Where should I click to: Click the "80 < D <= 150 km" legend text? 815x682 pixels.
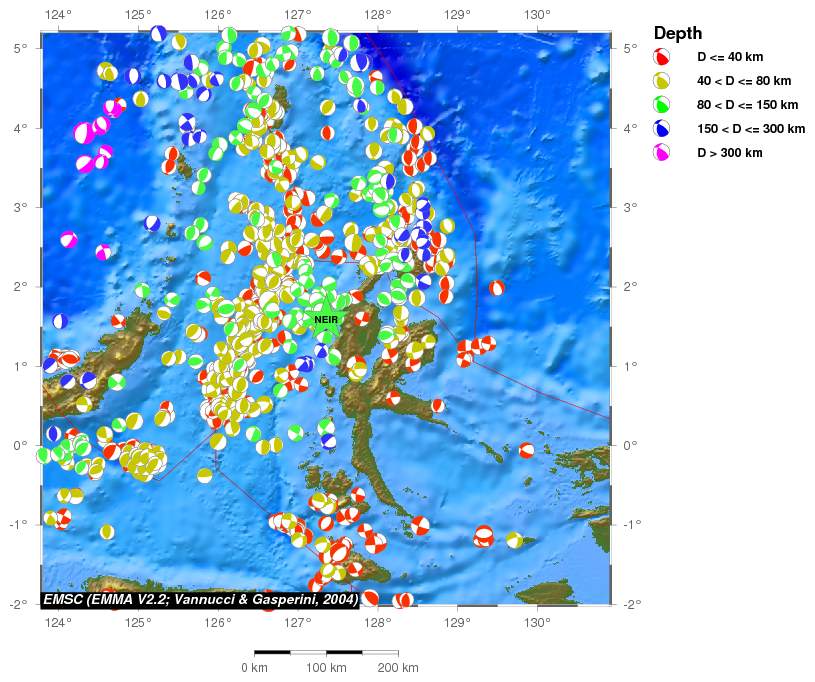pyautogui.click(x=747, y=104)
